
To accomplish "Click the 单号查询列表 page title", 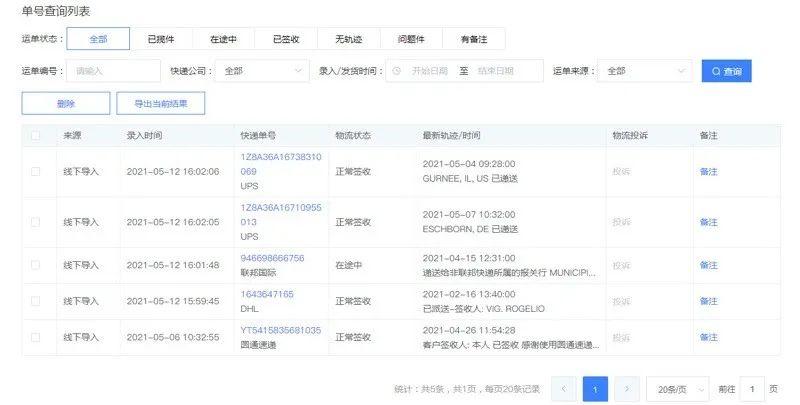I will tap(56, 11).
